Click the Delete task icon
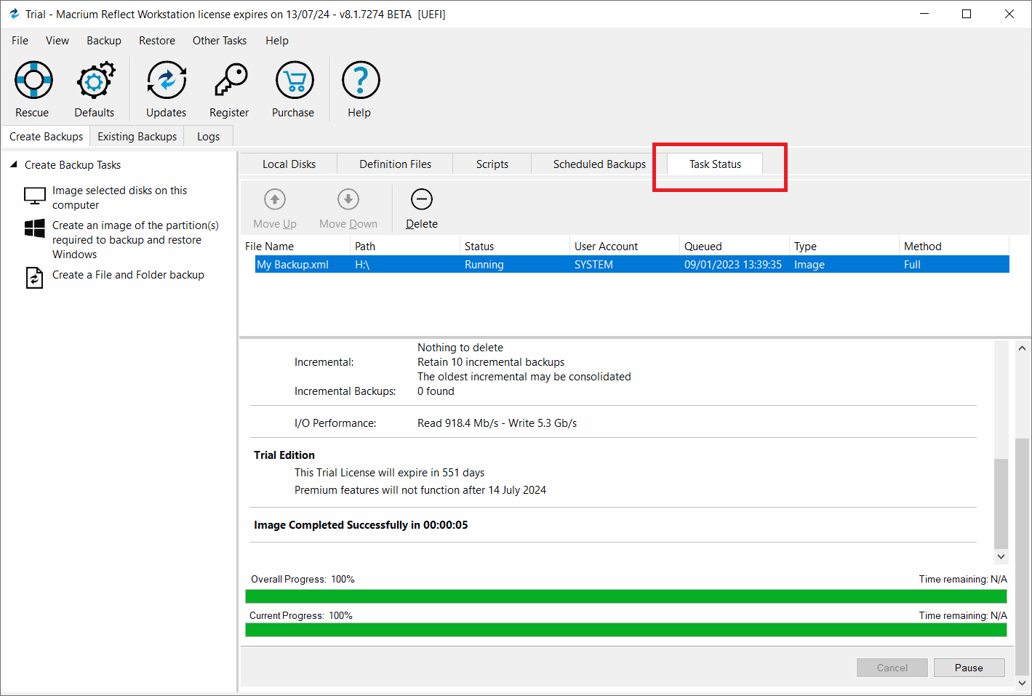This screenshot has width=1032, height=696. point(421,207)
